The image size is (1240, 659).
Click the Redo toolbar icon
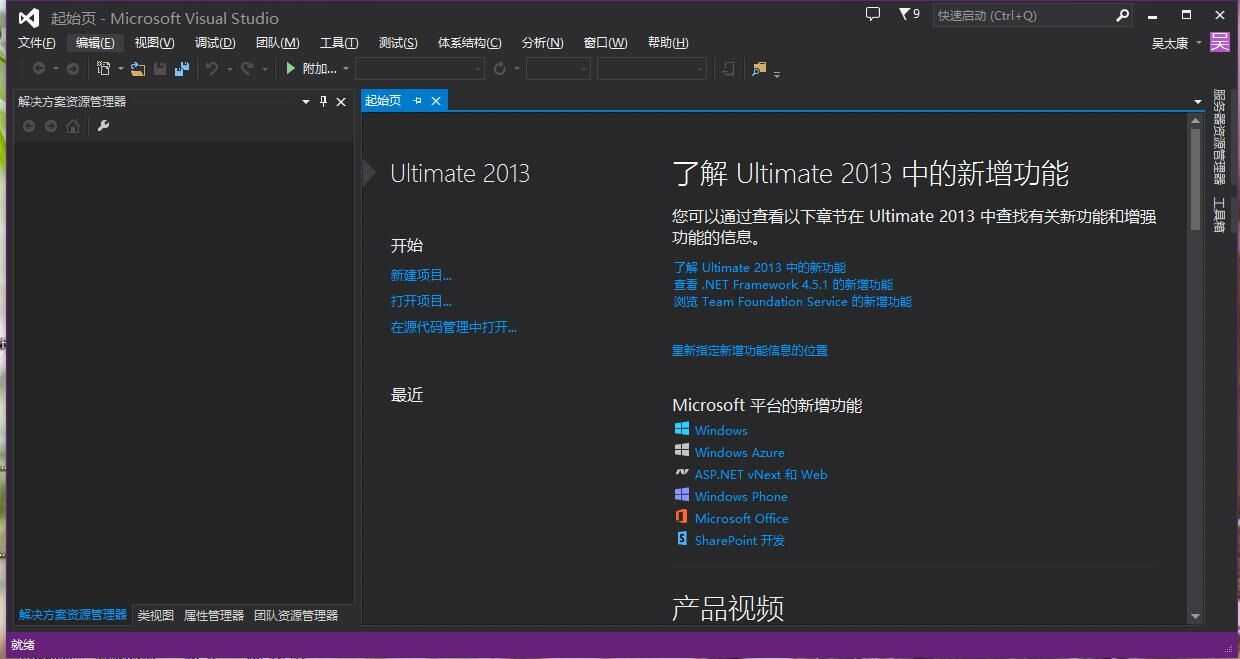coord(247,69)
